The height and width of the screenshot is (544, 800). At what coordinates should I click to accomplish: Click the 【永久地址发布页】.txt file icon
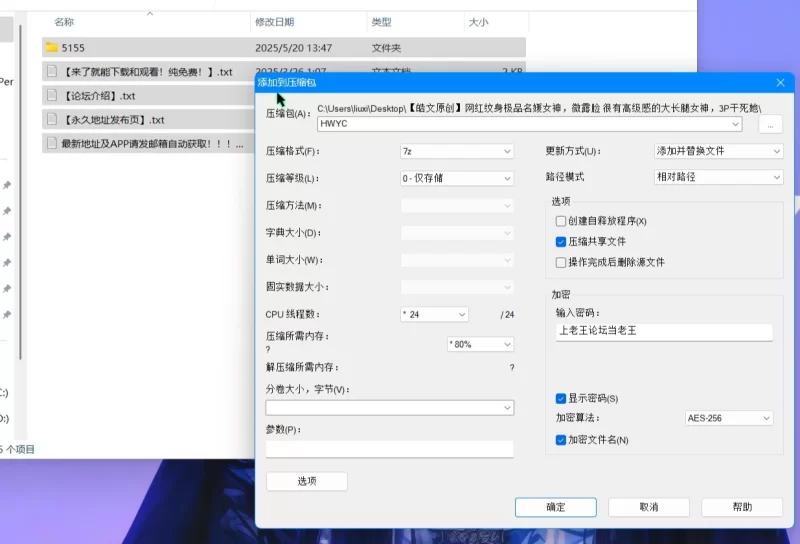[51, 119]
